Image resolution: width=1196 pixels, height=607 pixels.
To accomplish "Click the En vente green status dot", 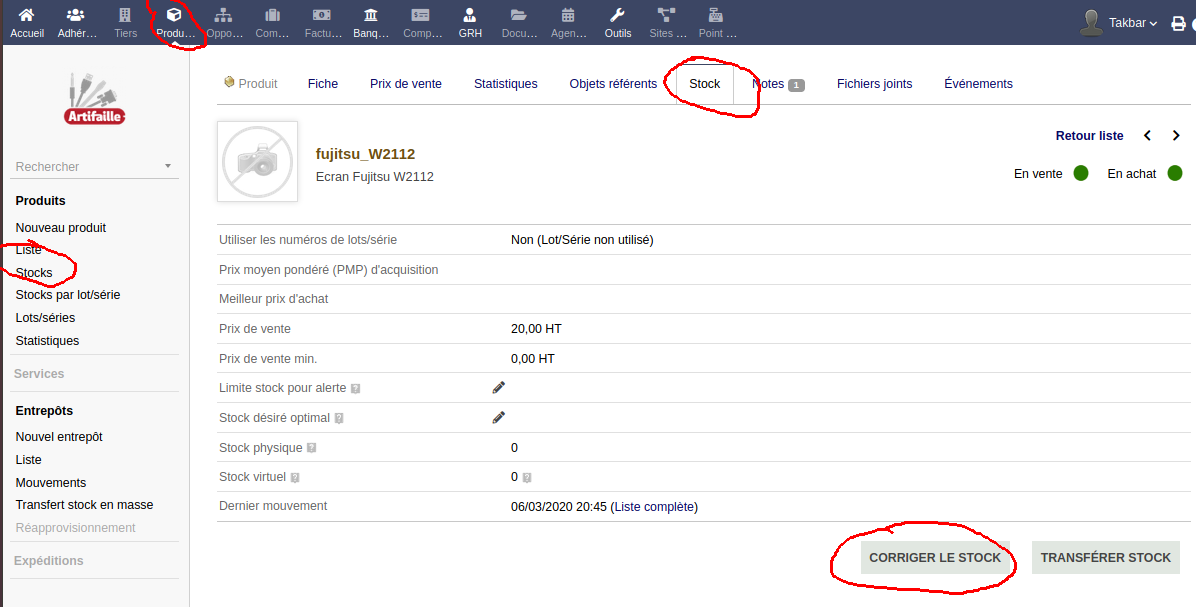I will click(x=1081, y=174).
